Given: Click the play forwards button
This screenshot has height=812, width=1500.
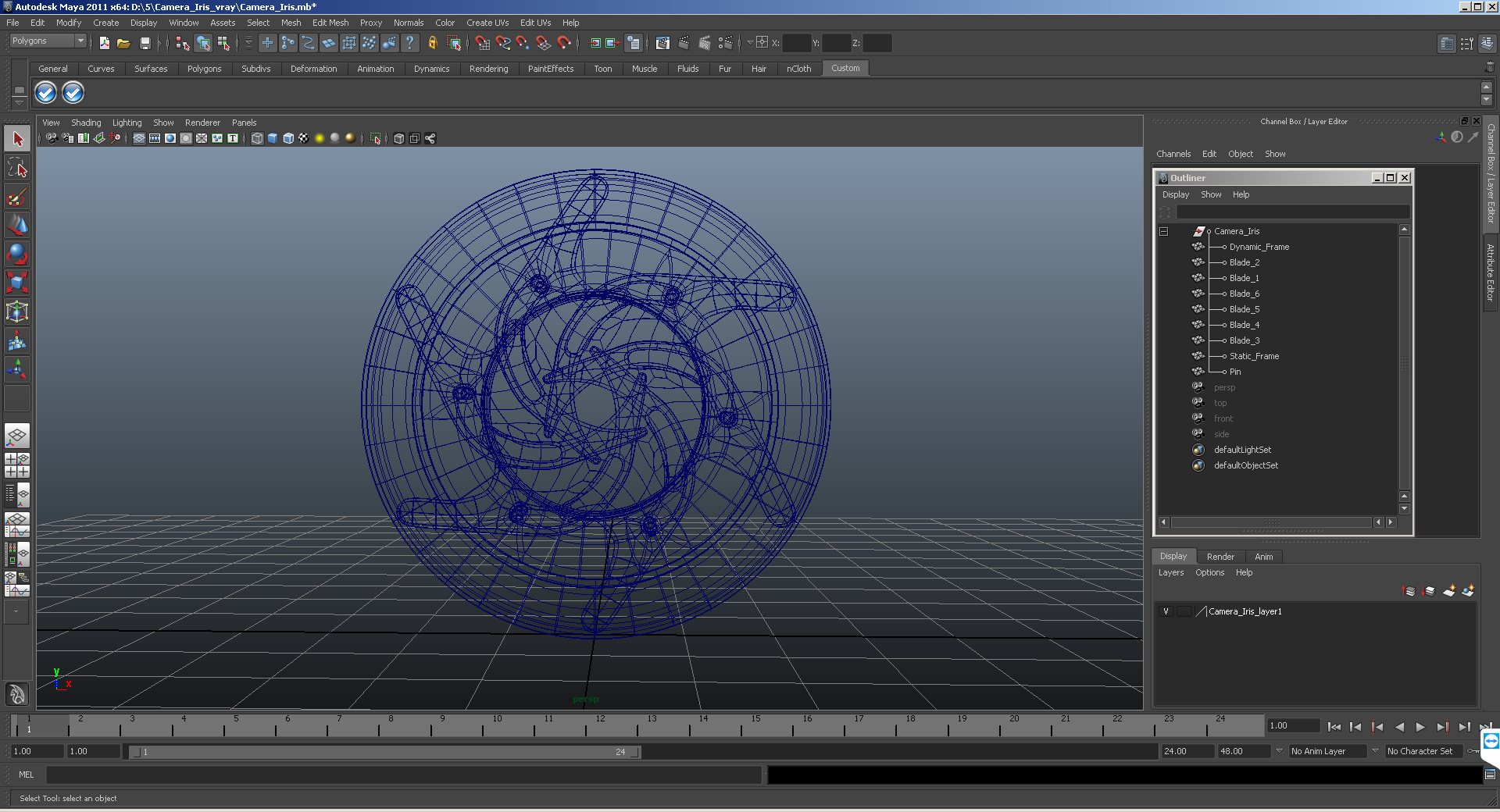Looking at the screenshot, I should [x=1420, y=727].
